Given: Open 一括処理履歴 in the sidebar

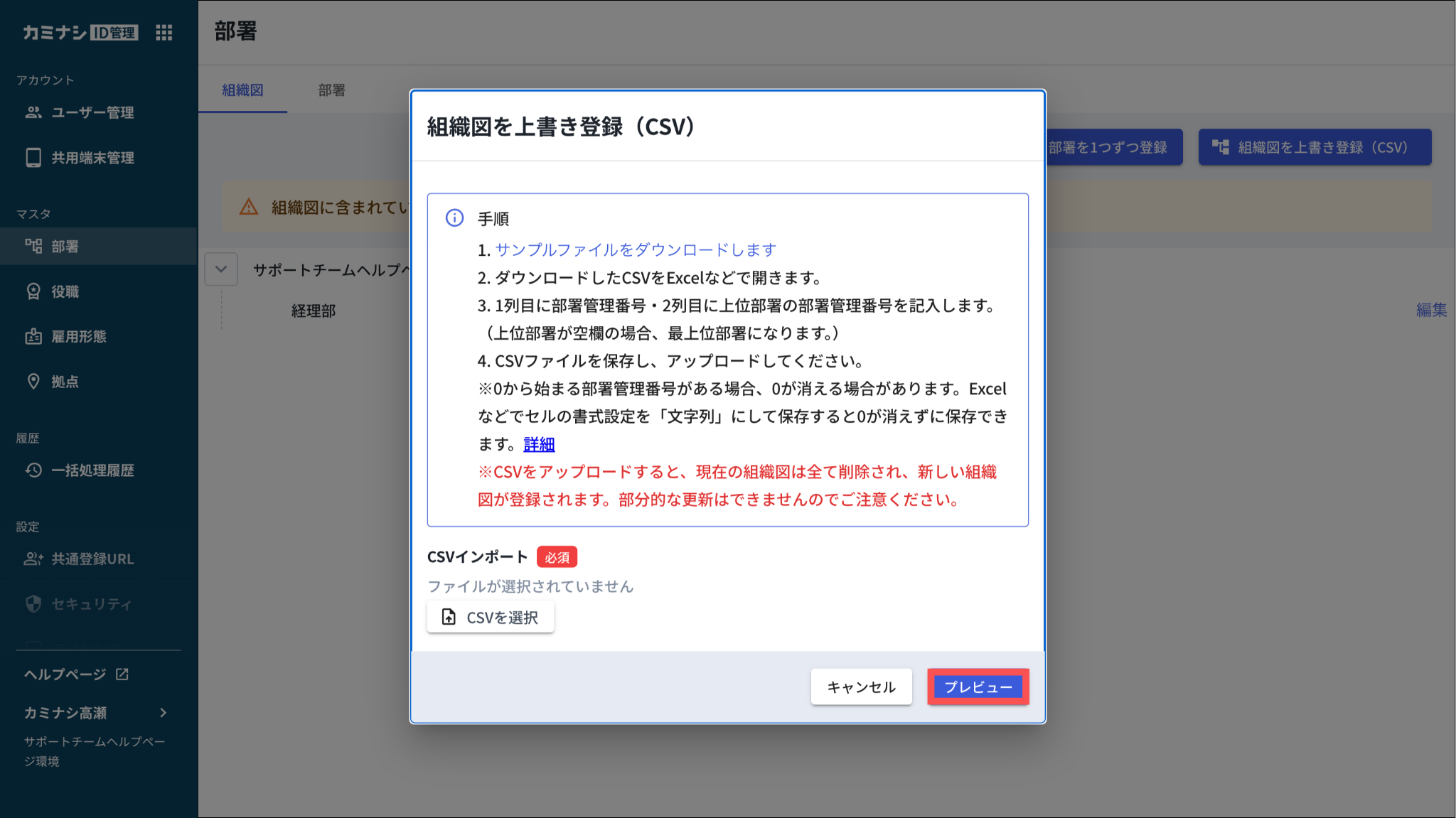Looking at the screenshot, I should (x=92, y=470).
